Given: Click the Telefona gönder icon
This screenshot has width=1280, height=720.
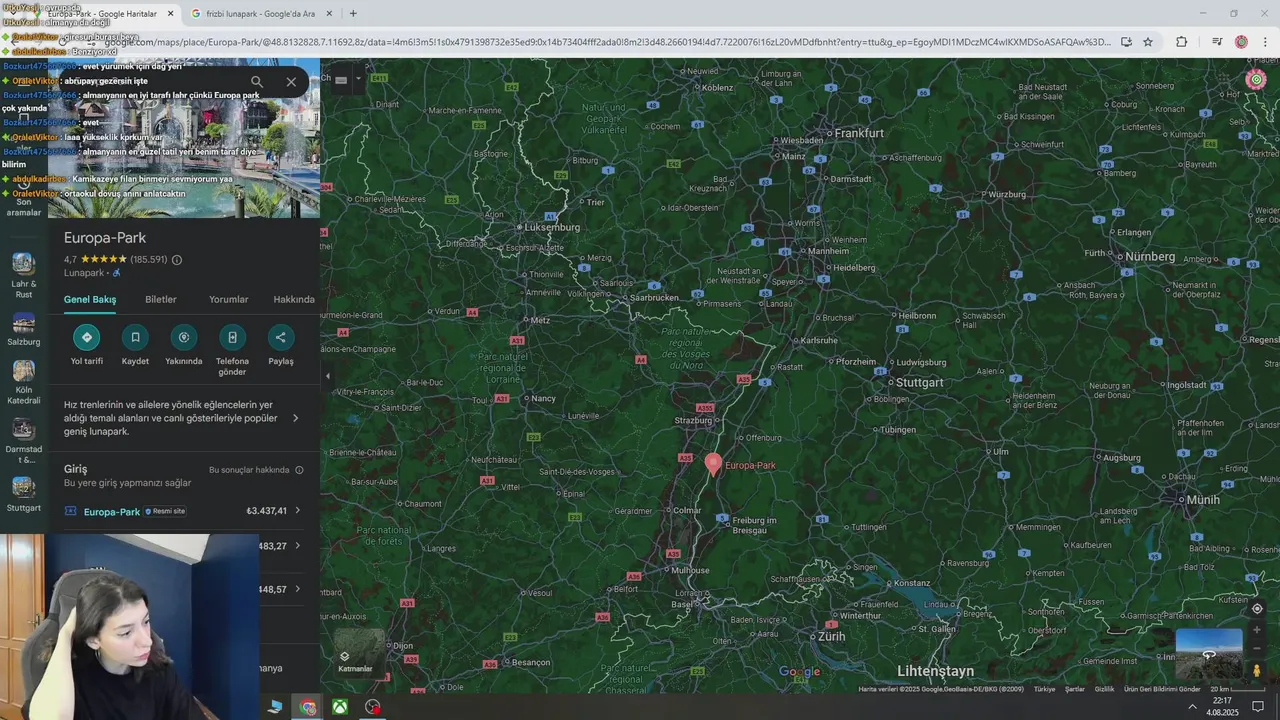Looking at the screenshot, I should tap(232, 337).
